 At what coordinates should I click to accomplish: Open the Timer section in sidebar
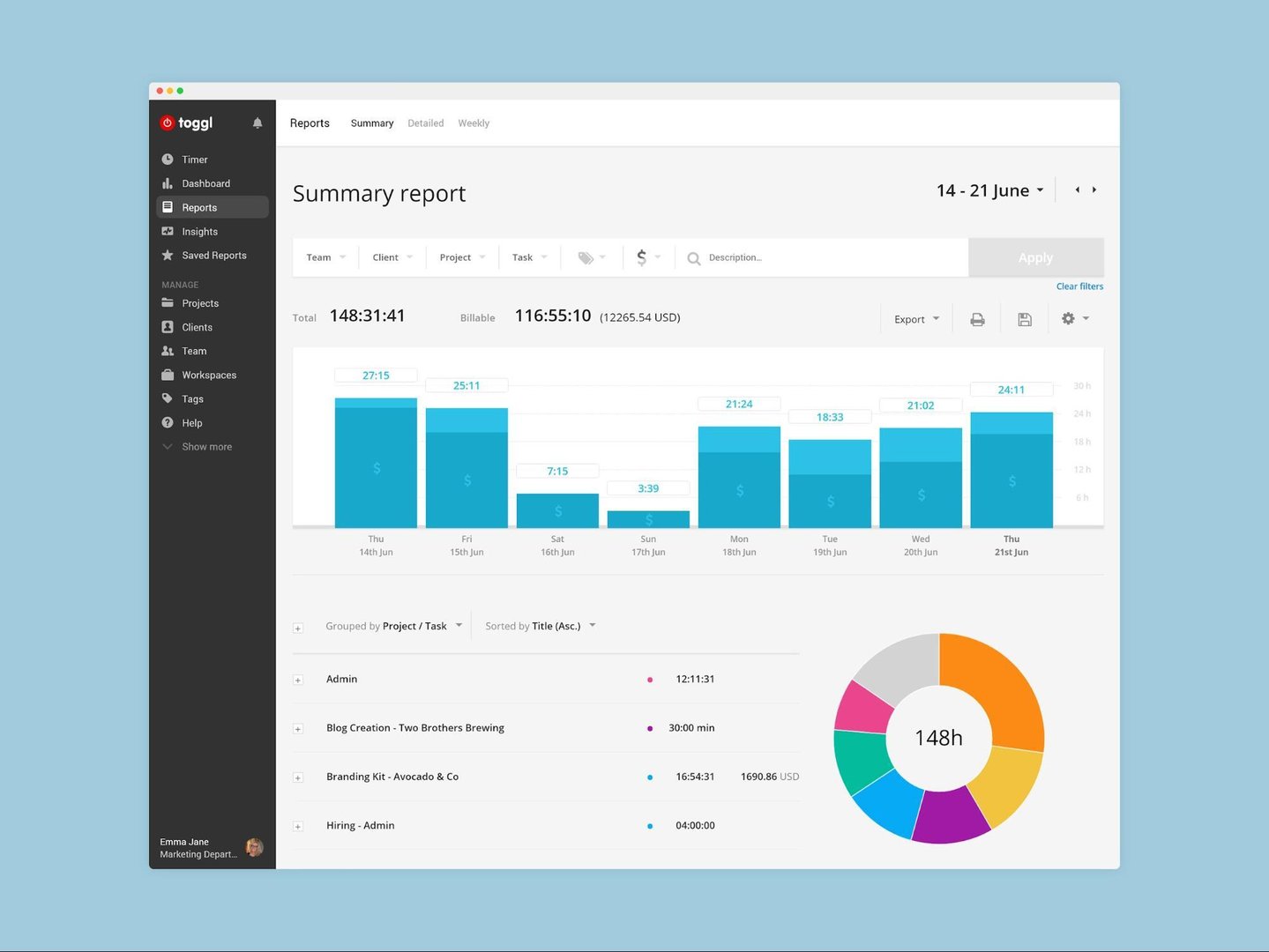click(x=195, y=160)
